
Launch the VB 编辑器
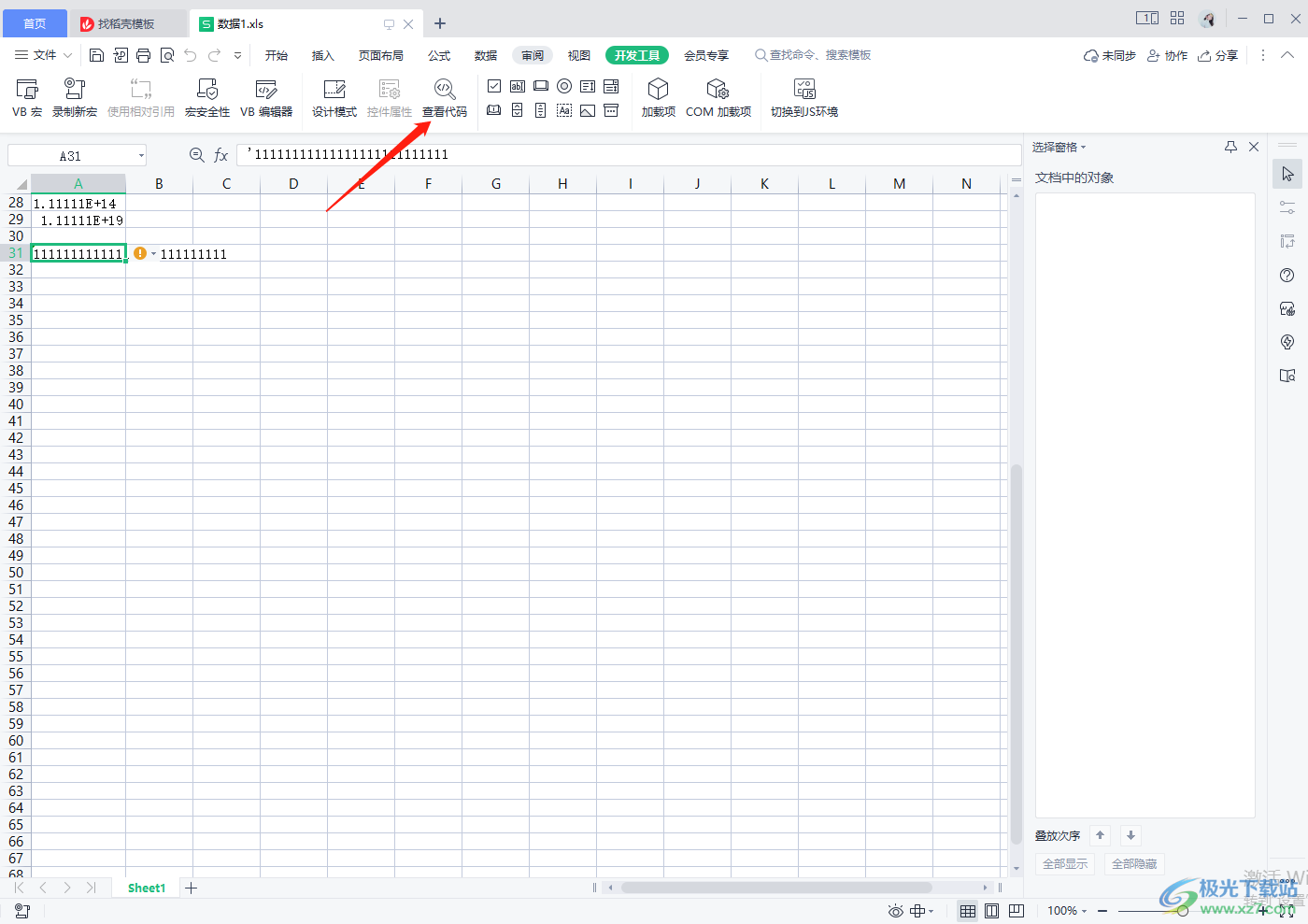266,98
